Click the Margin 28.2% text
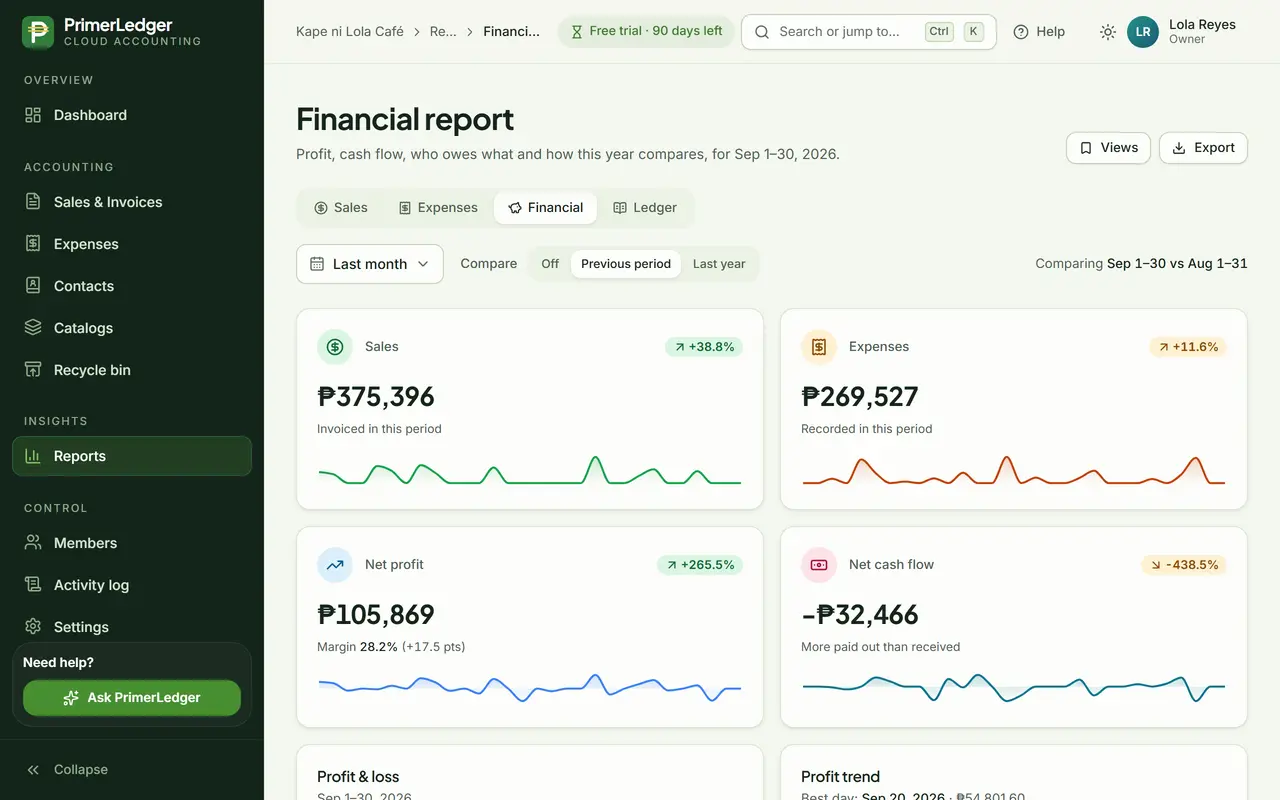 (x=357, y=647)
